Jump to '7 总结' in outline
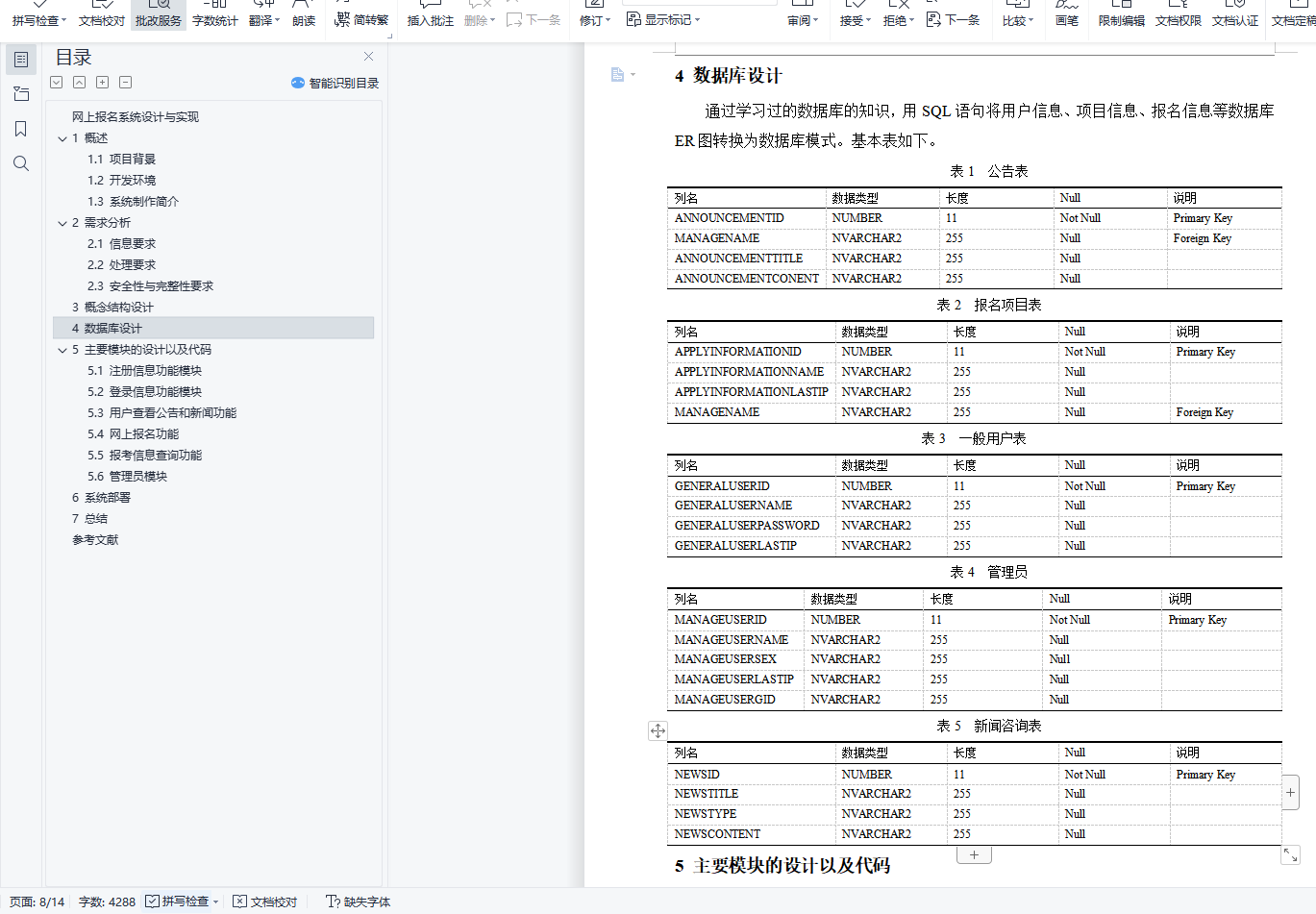 89,519
